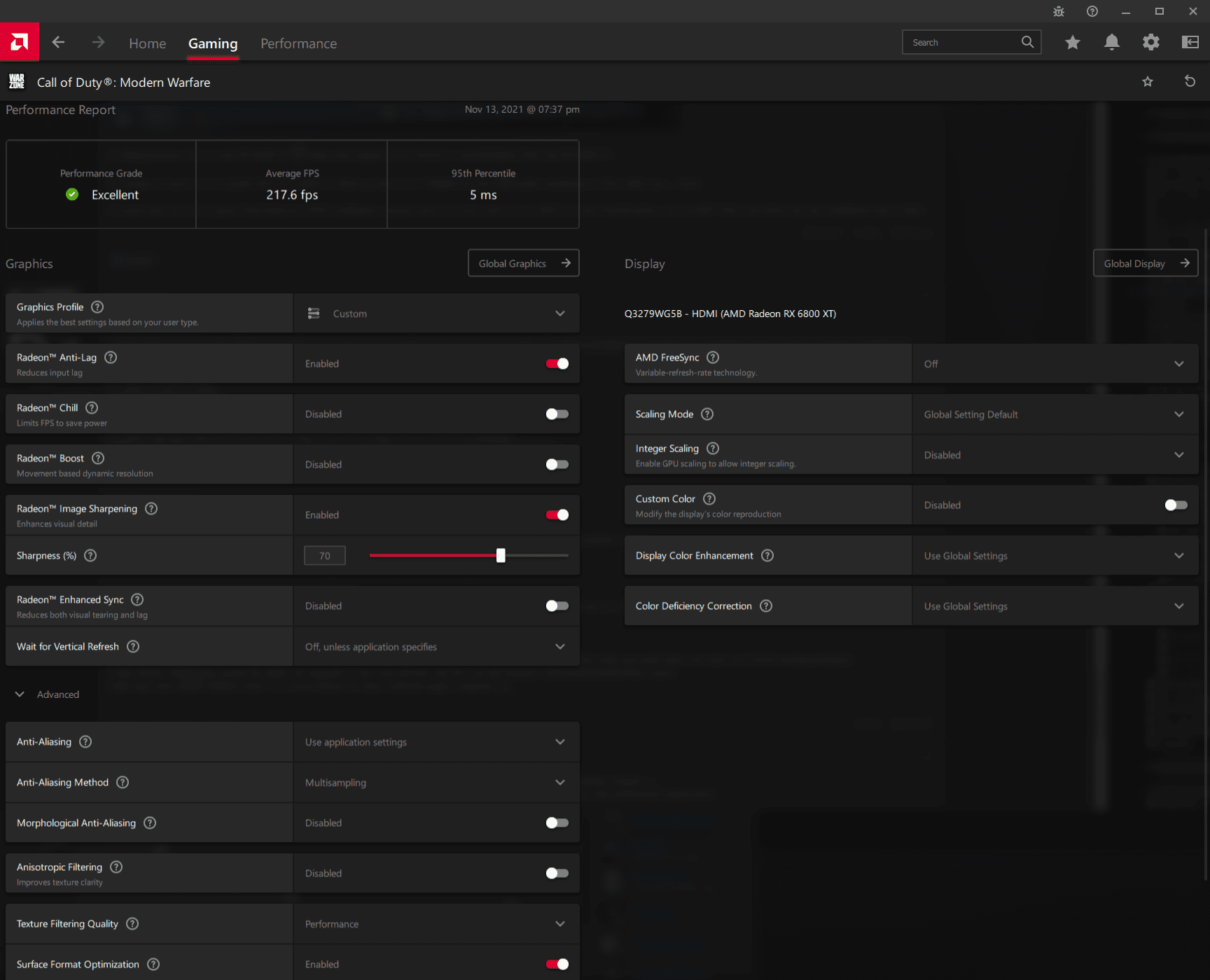Screen dimensions: 1210x980
Task: Open the notifications bell
Action: (1111, 43)
